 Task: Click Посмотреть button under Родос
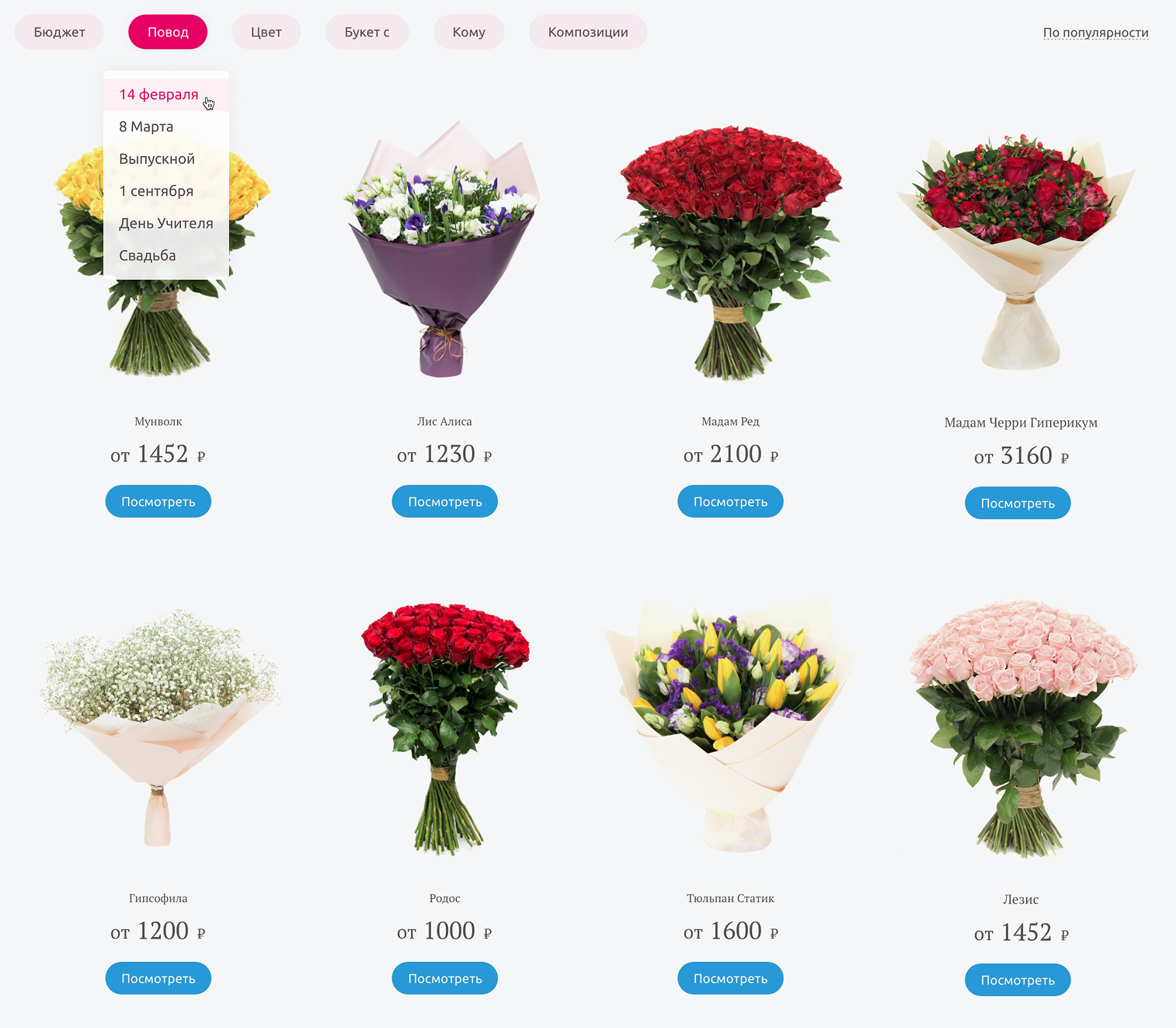[x=445, y=978]
